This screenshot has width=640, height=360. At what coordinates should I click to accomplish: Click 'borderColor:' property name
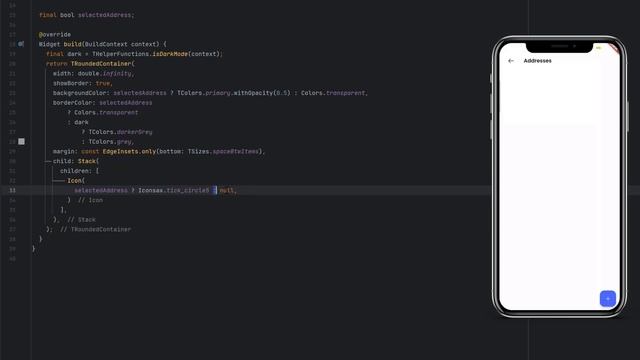tap(74, 103)
